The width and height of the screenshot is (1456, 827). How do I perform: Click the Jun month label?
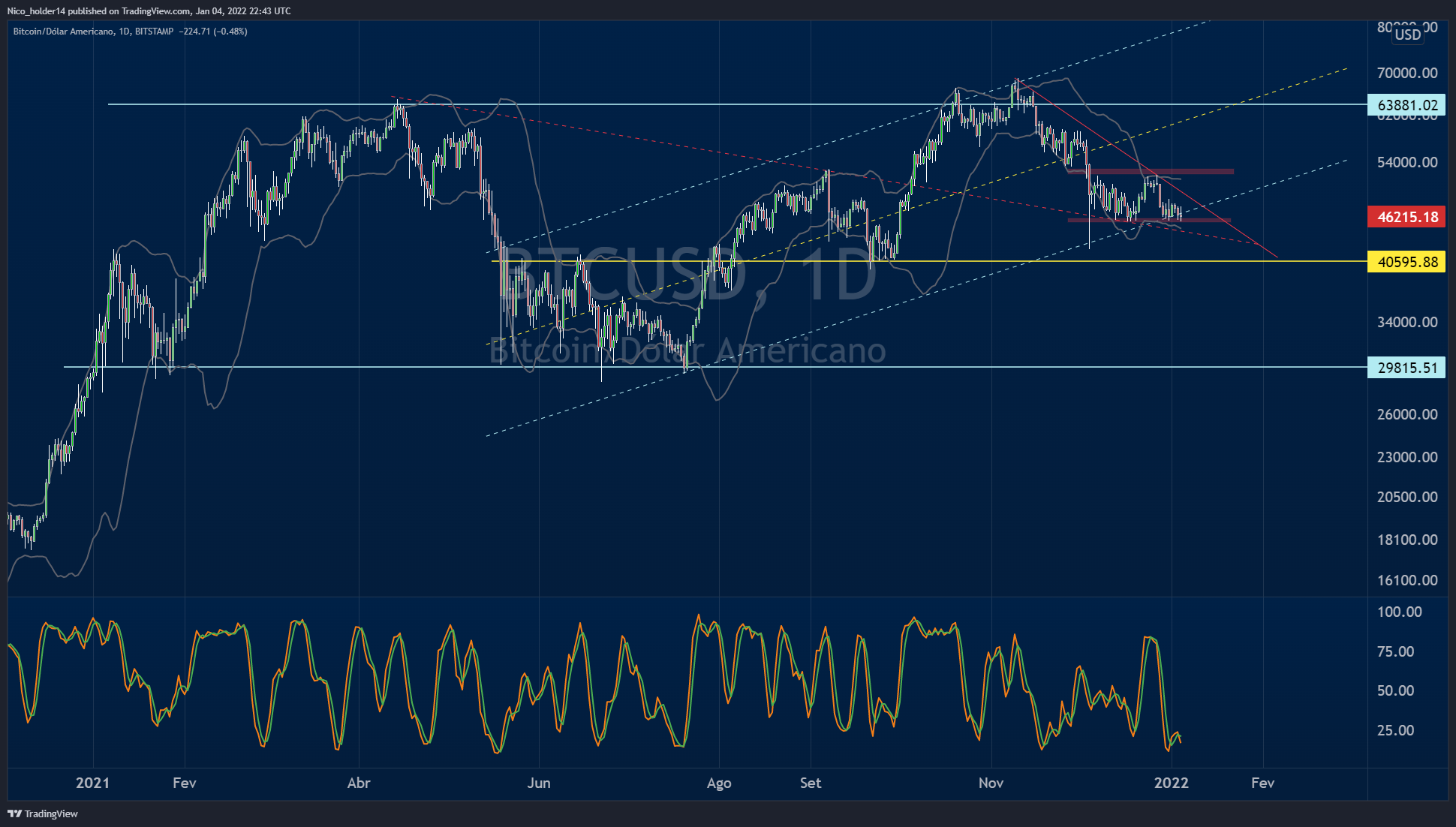(x=539, y=783)
